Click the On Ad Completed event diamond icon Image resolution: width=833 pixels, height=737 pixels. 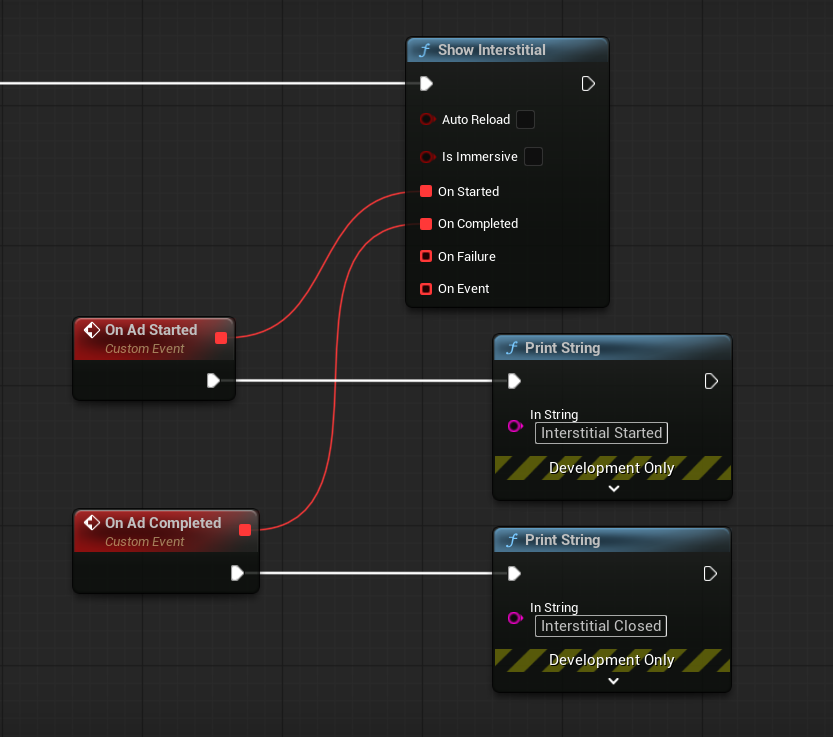pyautogui.click(x=91, y=523)
